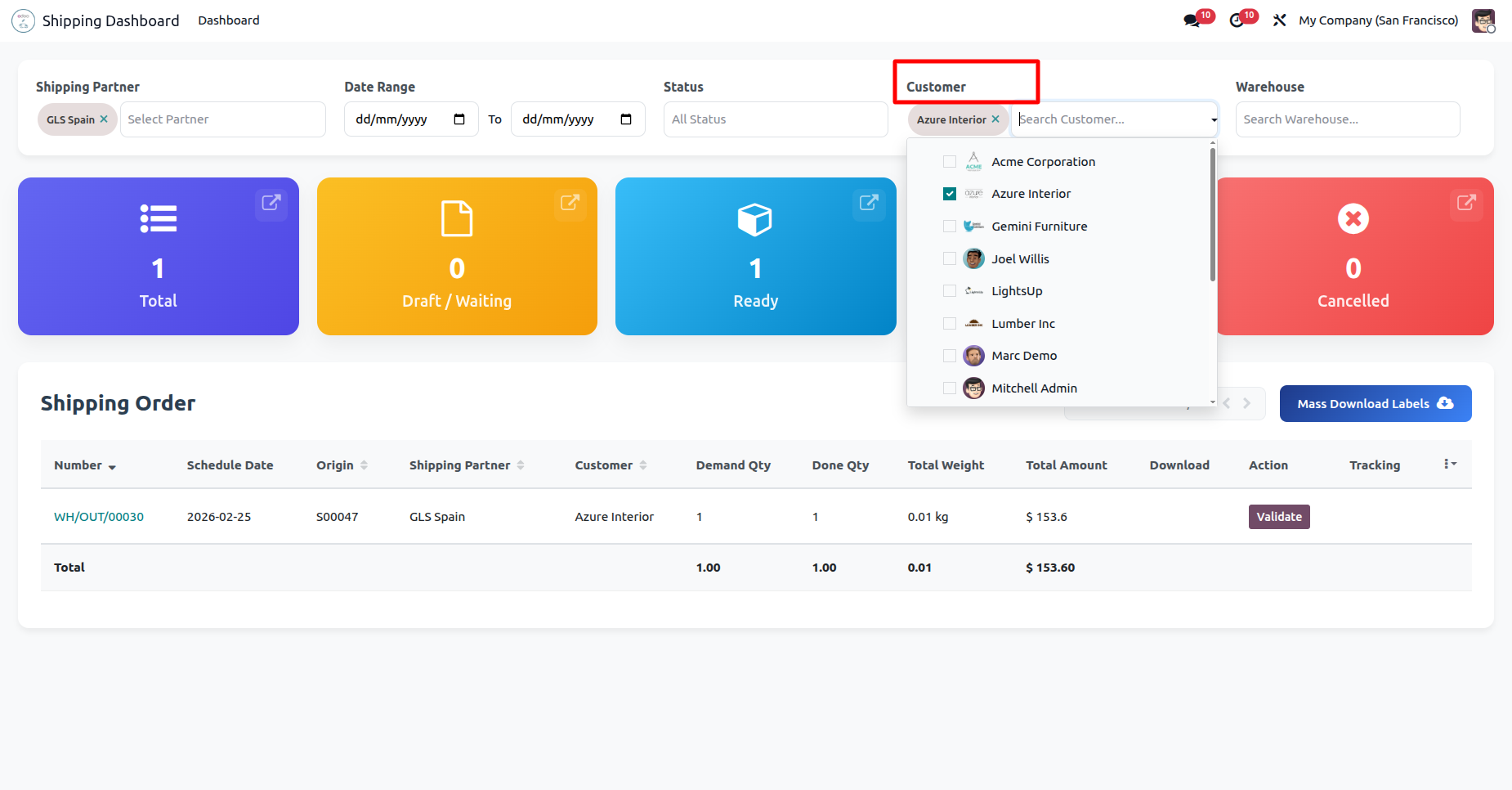Open shipping order WH/OUT/00030 link
The height and width of the screenshot is (790, 1512).
pyautogui.click(x=99, y=517)
